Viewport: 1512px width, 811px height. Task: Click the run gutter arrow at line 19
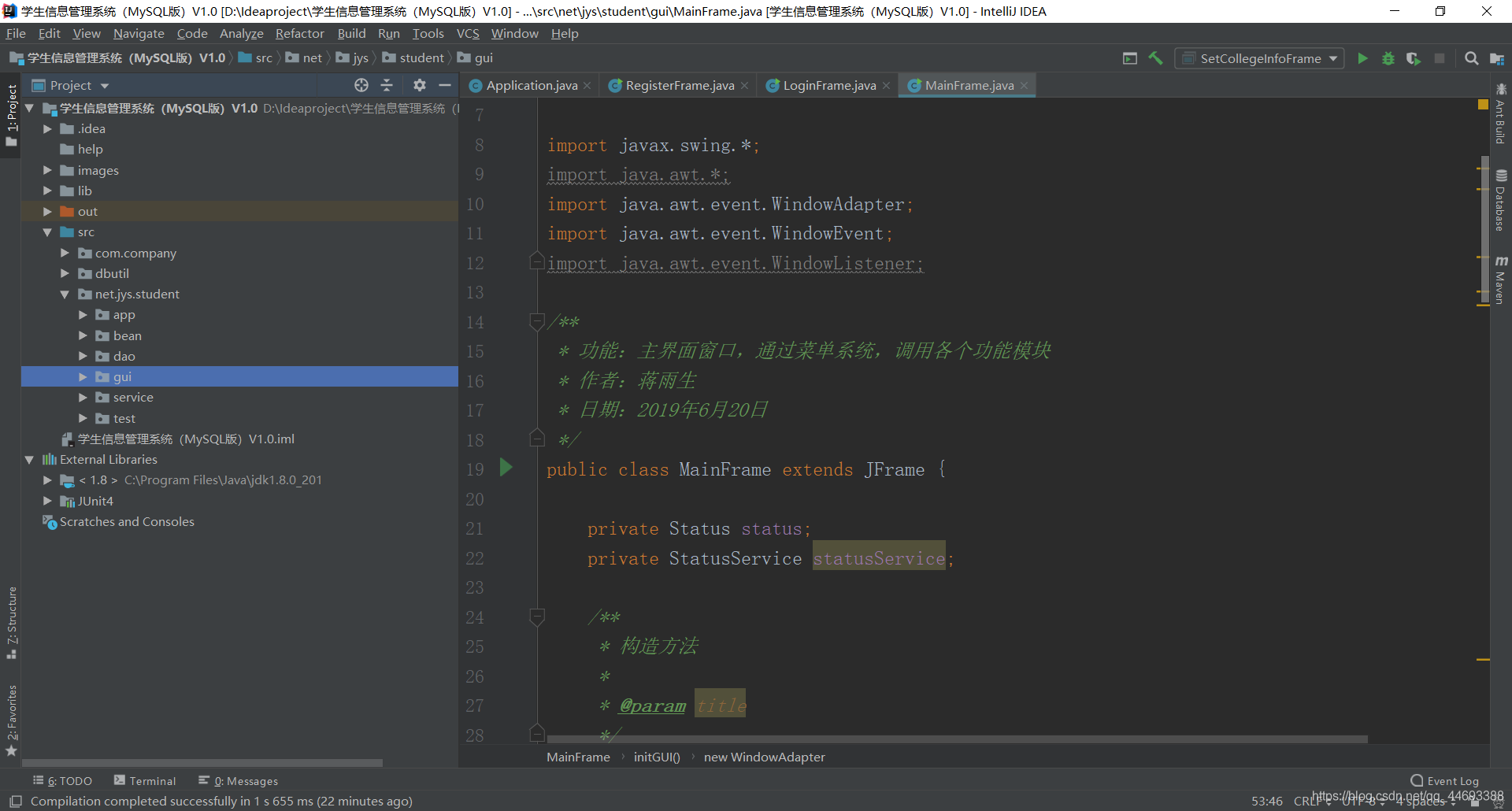pyautogui.click(x=506, y=468)
